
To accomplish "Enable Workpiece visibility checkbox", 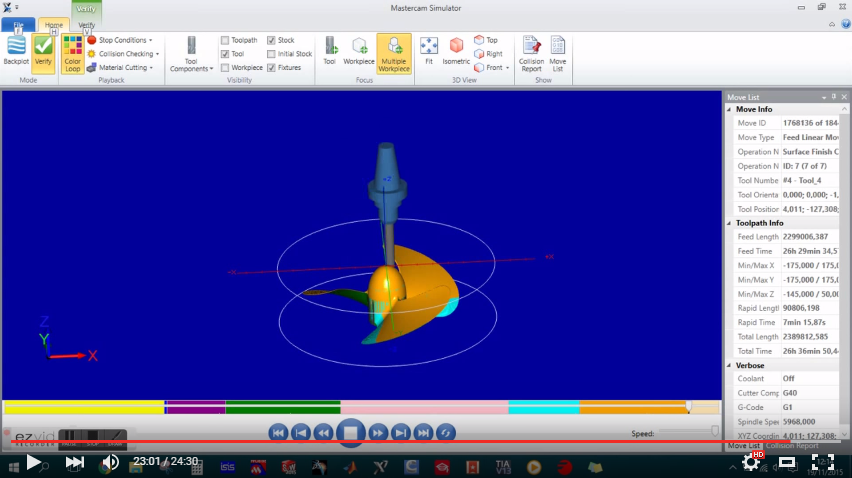I will click(225, 67).
